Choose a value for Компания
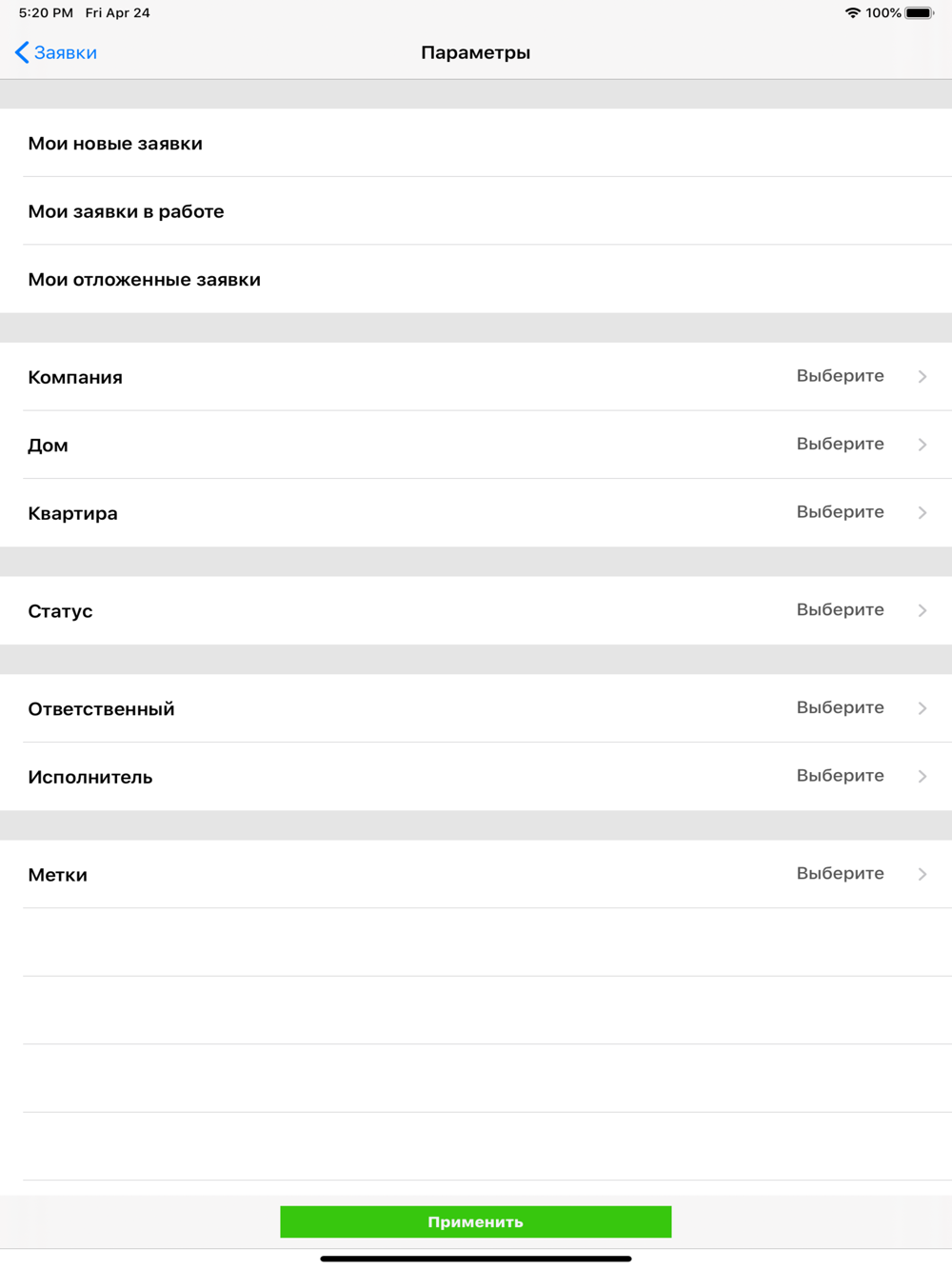The width and height of the screenshot is (952, 1270). click(x=840, y=376)
